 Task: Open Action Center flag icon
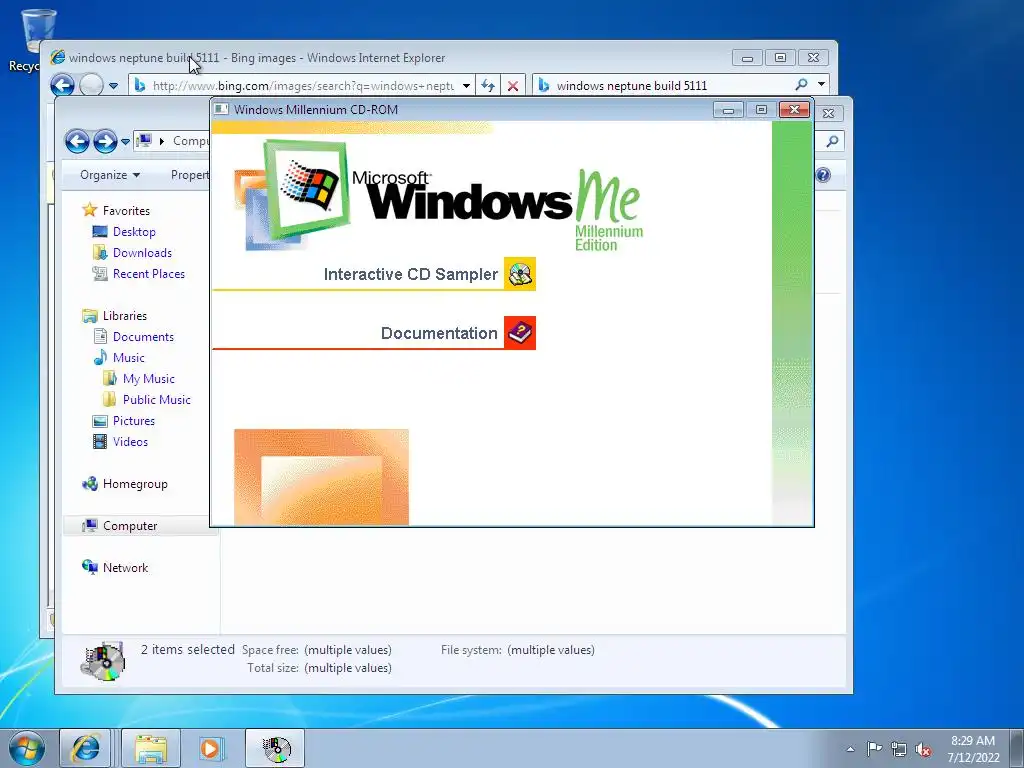[x=874, y=748]
